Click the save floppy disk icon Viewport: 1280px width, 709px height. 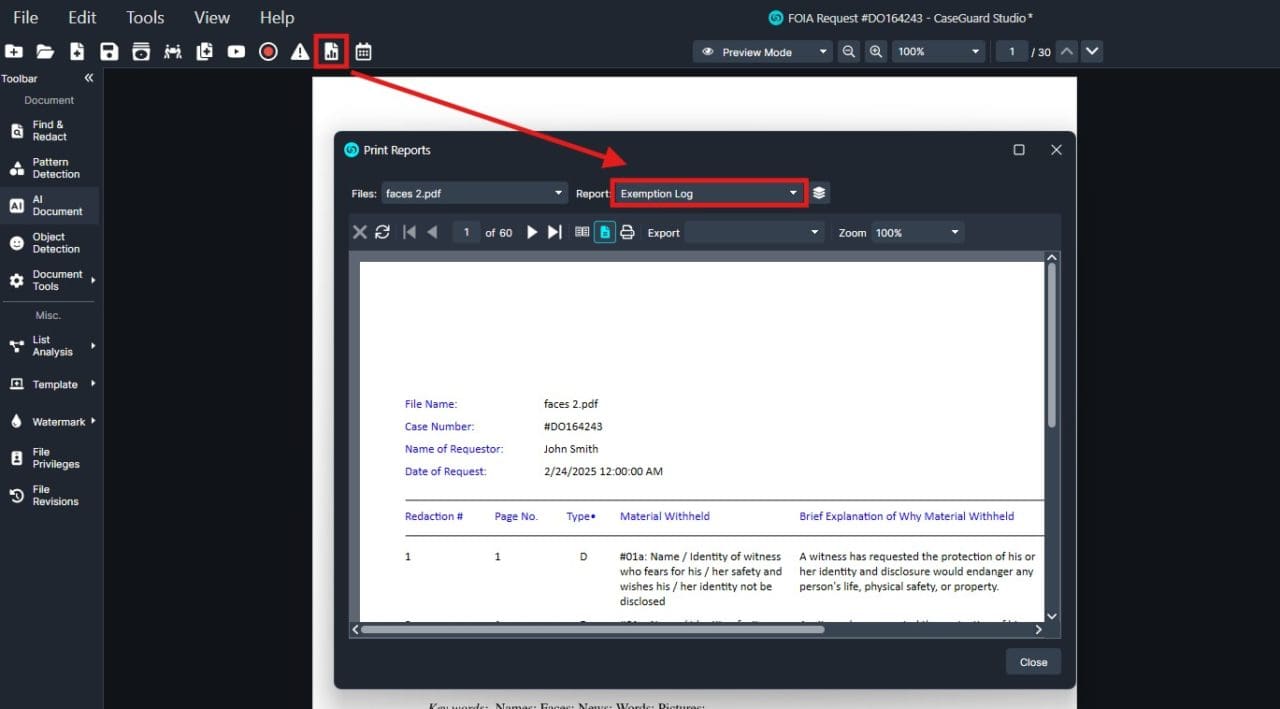[x=109, y=52]
